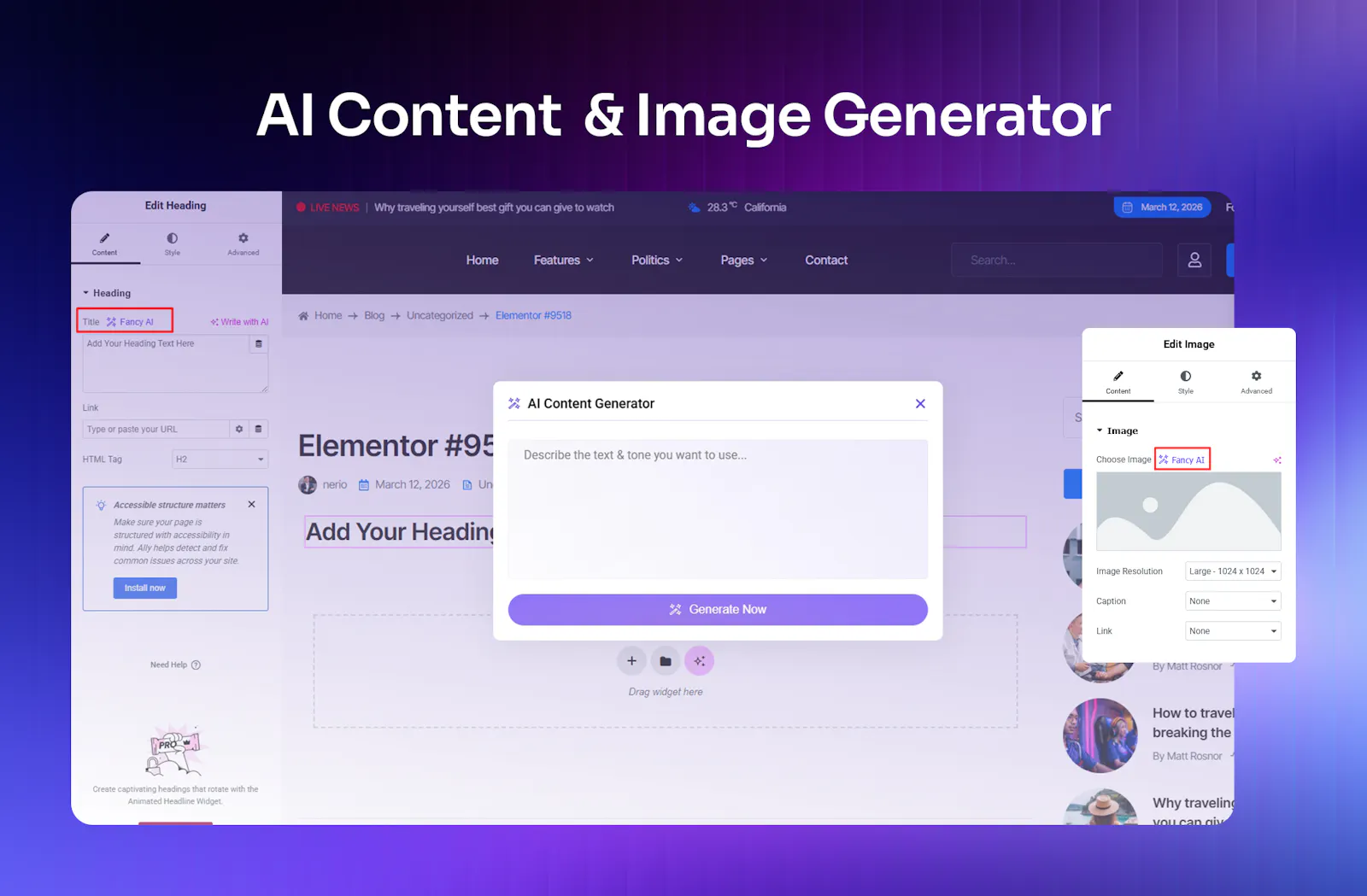This screenshot has height=896, width=1367.
Task: Open the live news headline about traveling
Action: [x=494, y=208]
